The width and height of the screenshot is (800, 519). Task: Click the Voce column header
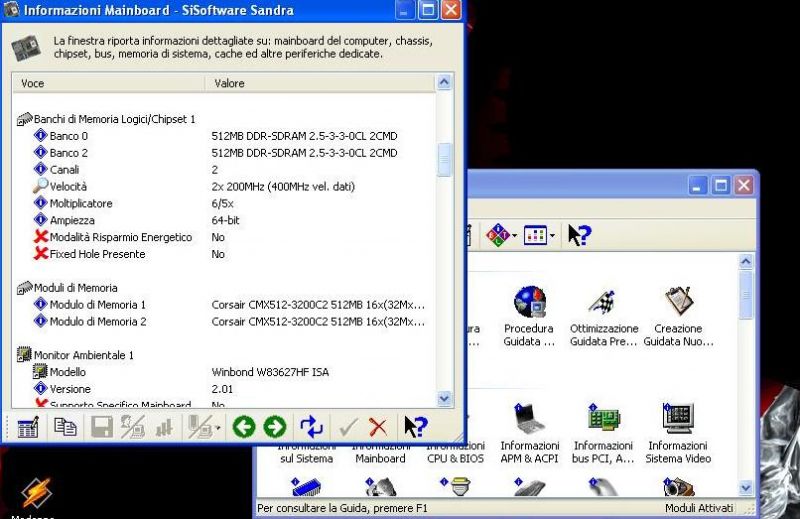click(x=108, y=83)
